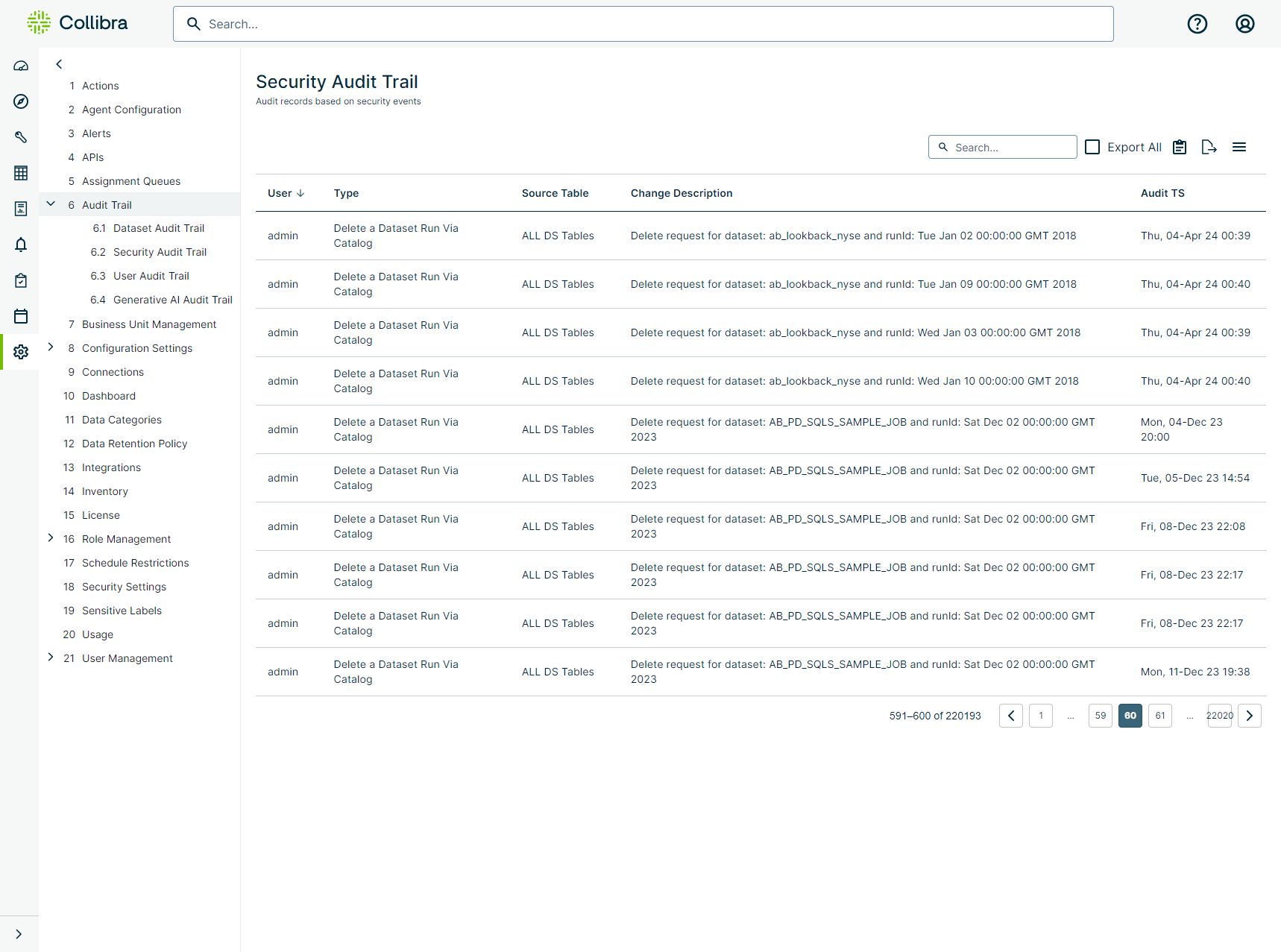Click timestamp 'Mon, 11-Dec 23 19:38'
Image resolution: width=1281 pixels, height=952 pixels.
[1195, 672]
